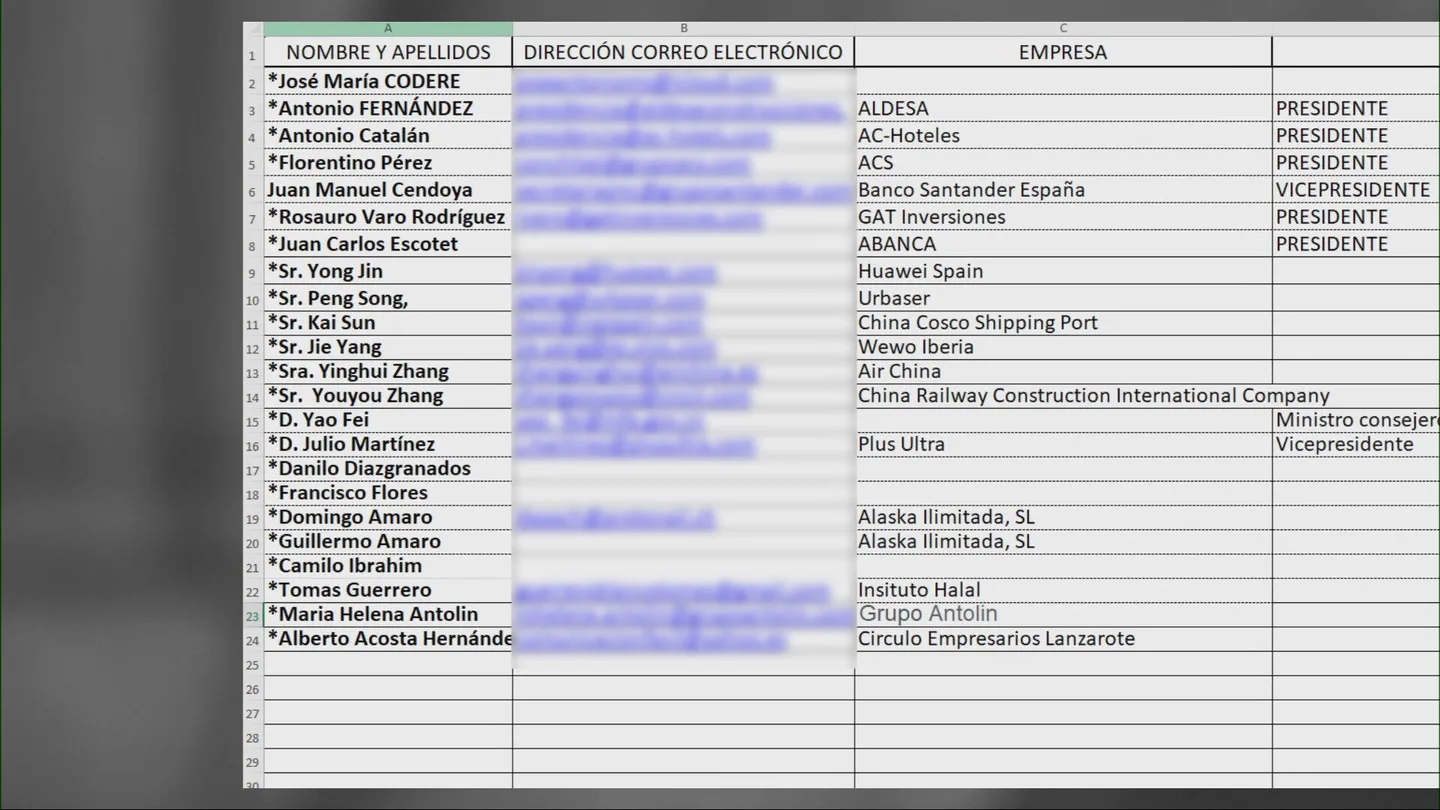This screenshot has height=810, width=1440.
Task: Click the ALDESA company cell
Action: pyautogui.click(x=1063, y=108)
